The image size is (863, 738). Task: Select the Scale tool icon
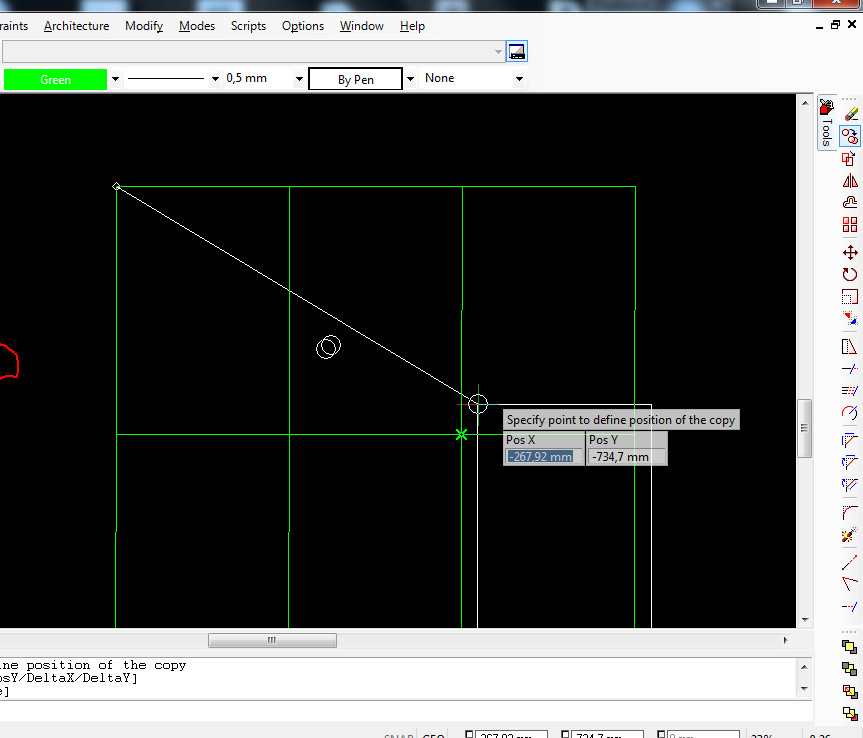pos(850,297)
